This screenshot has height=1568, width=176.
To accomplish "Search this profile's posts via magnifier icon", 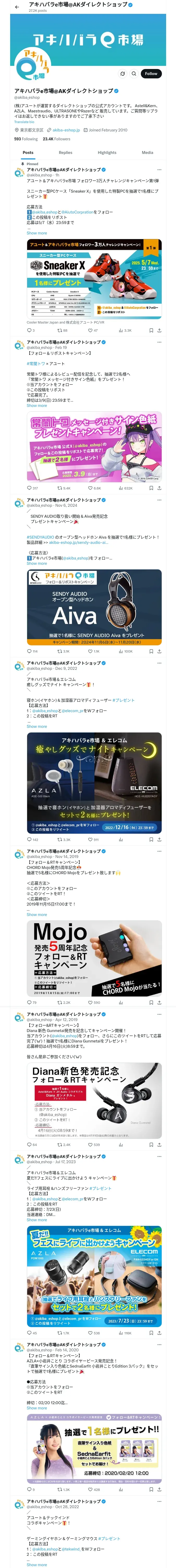I will (x=133, y=74).
